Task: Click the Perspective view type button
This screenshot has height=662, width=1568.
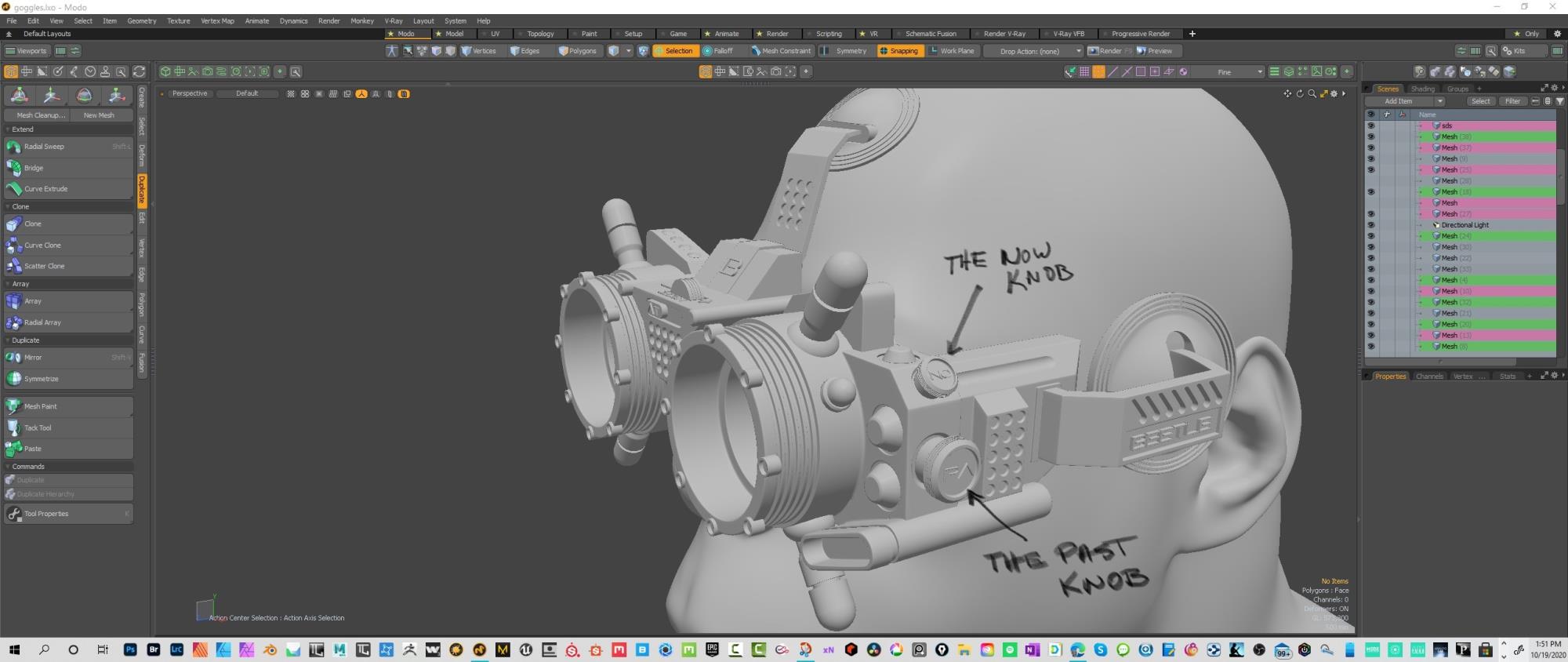Action: [x=189, y=93]
